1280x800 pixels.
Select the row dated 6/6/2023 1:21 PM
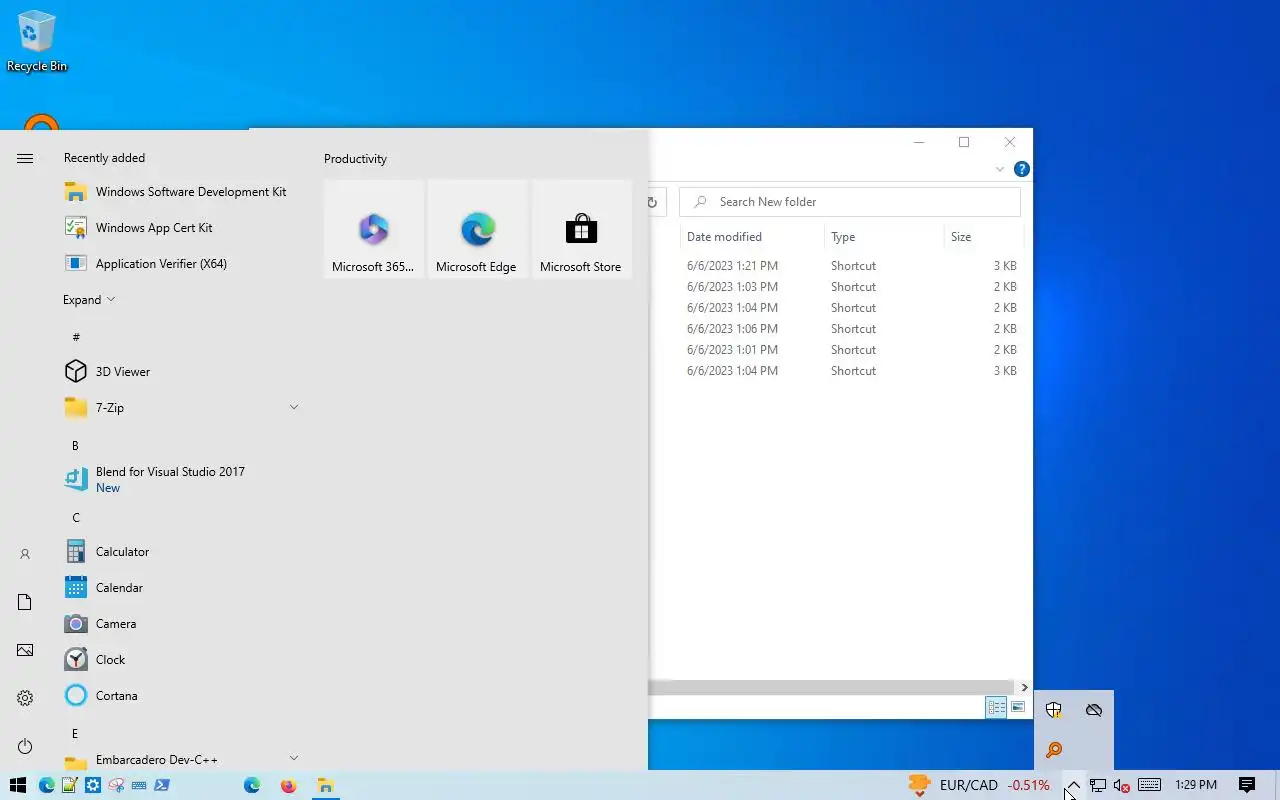836,266
